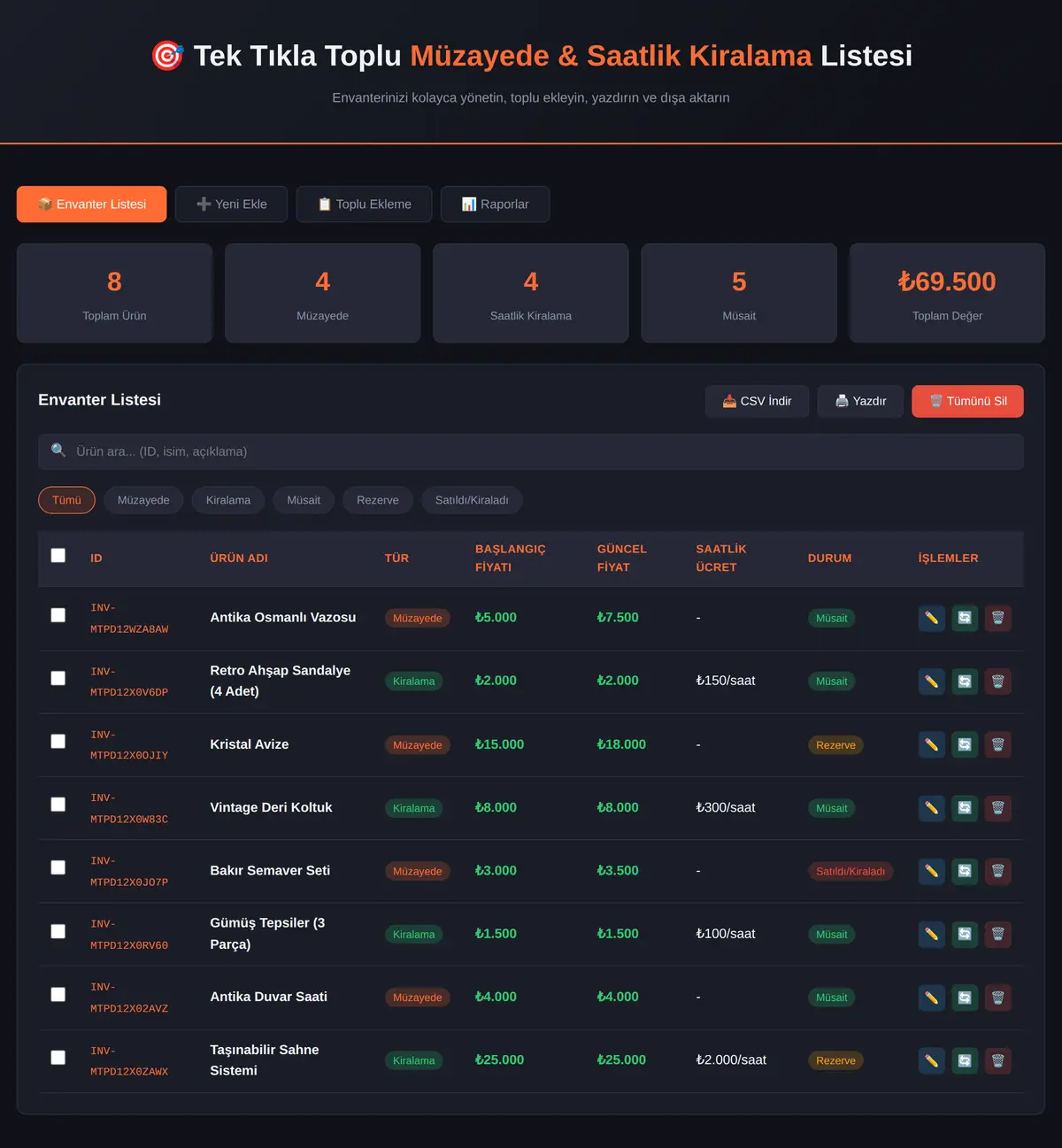Filter list by Kiralama

228,500
